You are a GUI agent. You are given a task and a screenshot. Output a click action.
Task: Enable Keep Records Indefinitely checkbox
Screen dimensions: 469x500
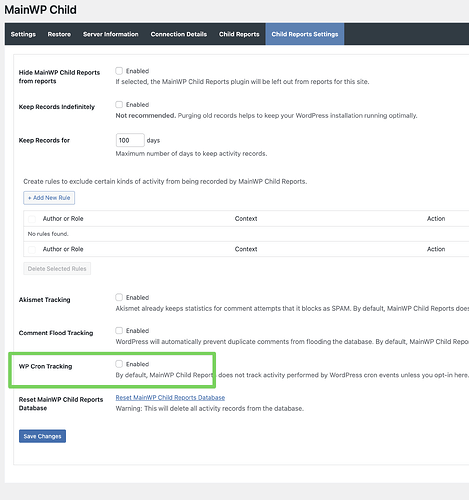[119, 104]
